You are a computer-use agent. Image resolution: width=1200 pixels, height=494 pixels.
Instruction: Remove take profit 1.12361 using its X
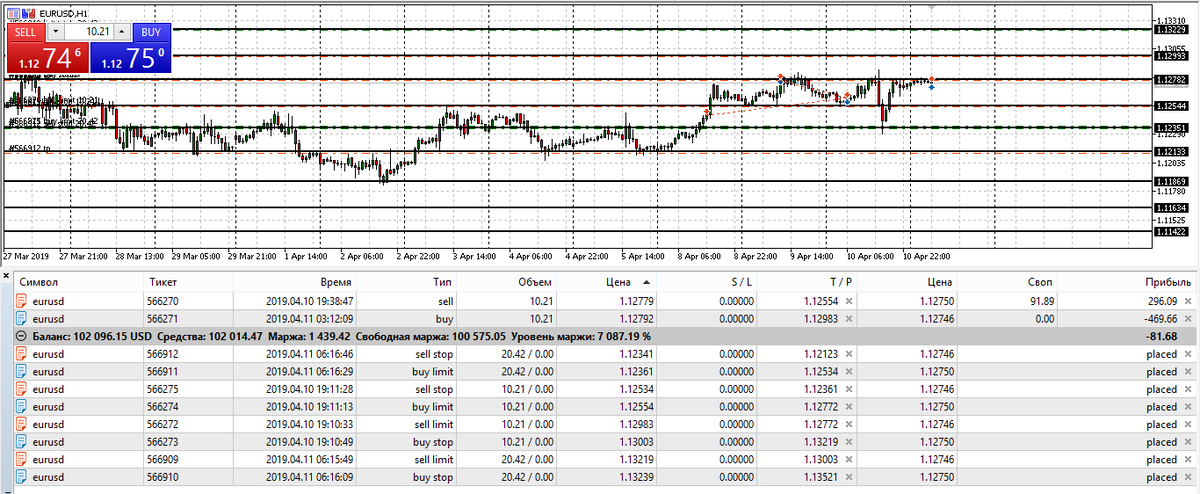848,389
